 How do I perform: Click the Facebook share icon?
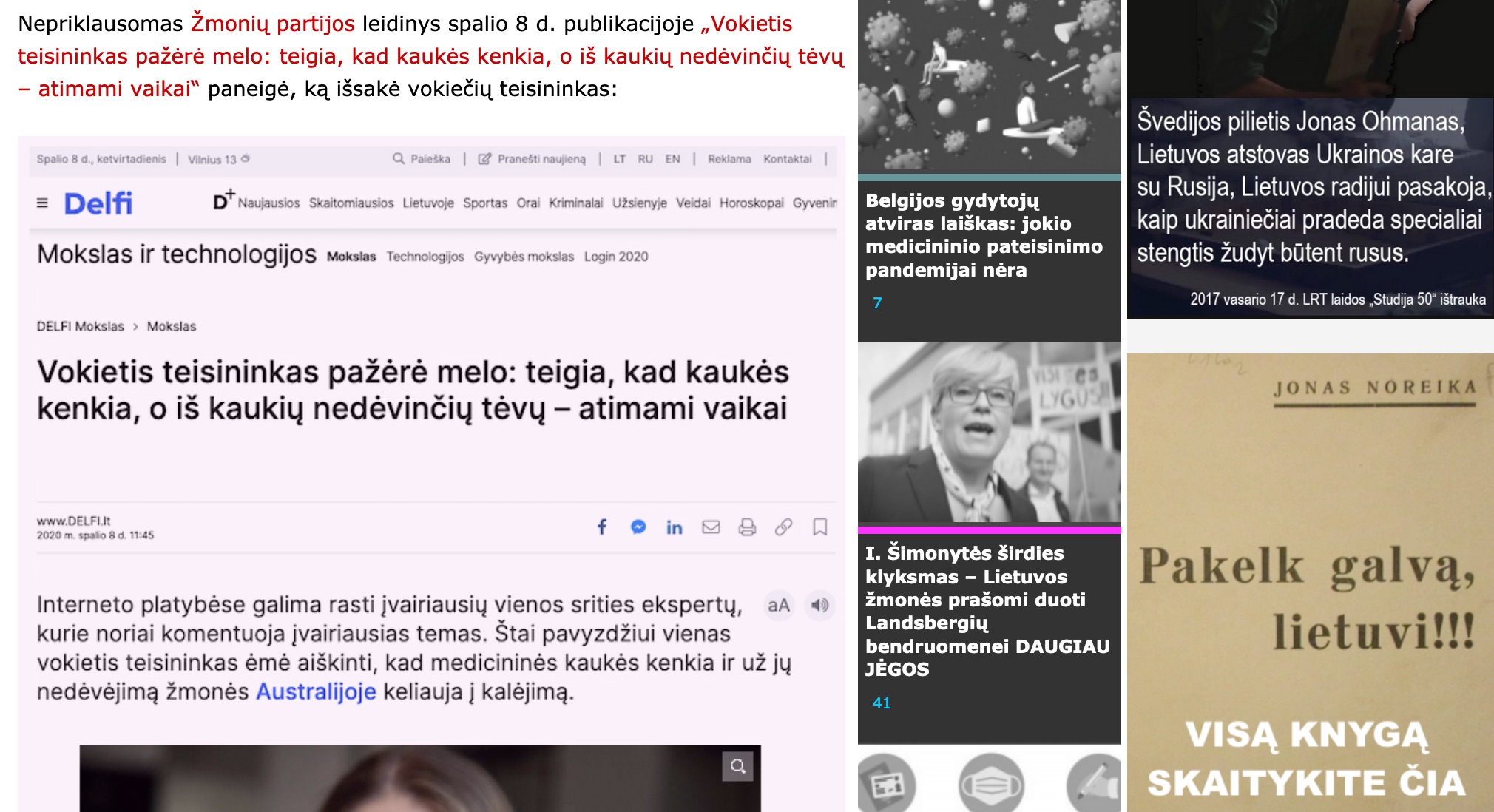pyautogui.click(x=602, y=527)
